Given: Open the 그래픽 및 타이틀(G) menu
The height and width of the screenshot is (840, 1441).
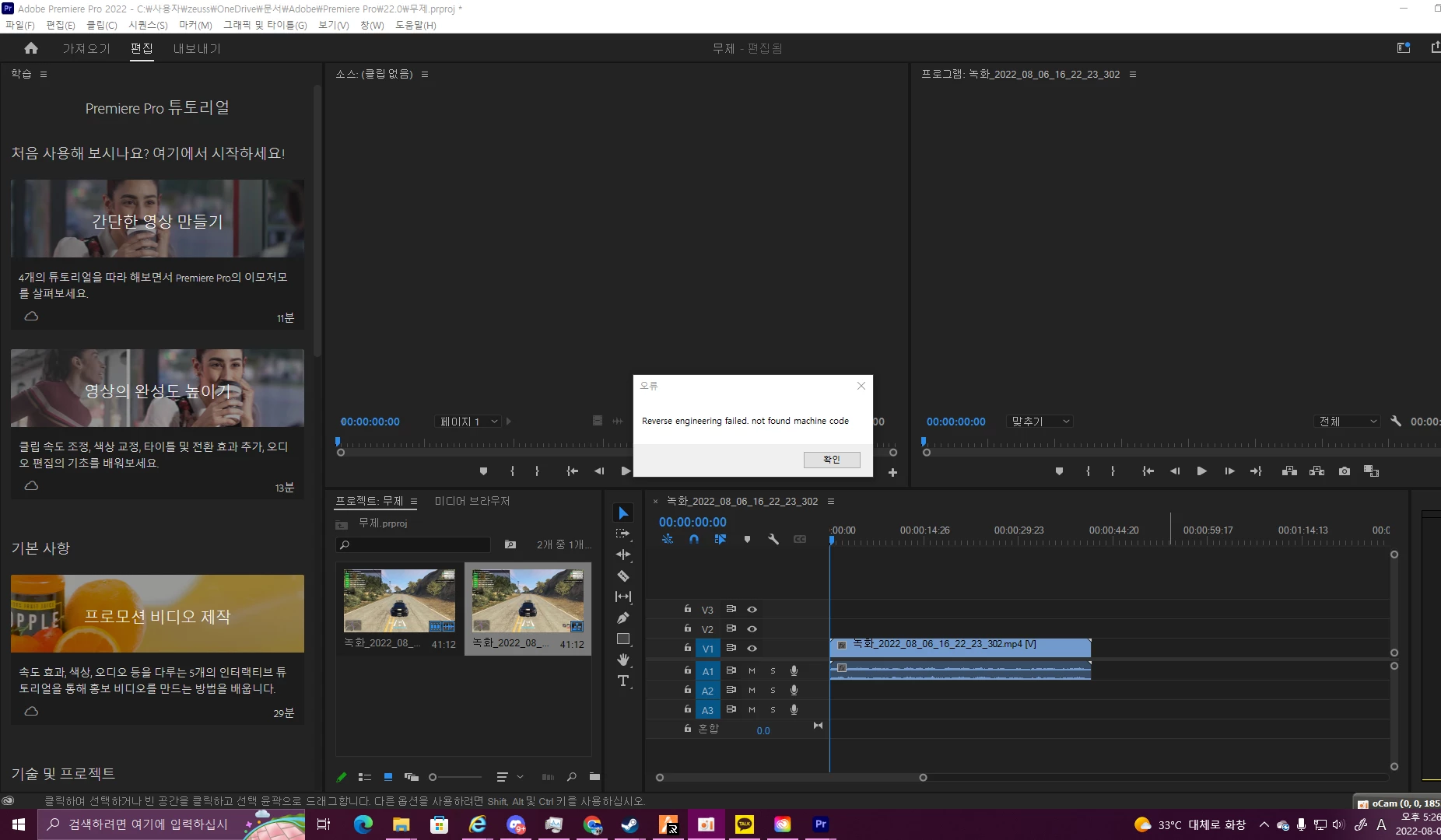Looking at the screenshot, I should (x=265, y=25).
